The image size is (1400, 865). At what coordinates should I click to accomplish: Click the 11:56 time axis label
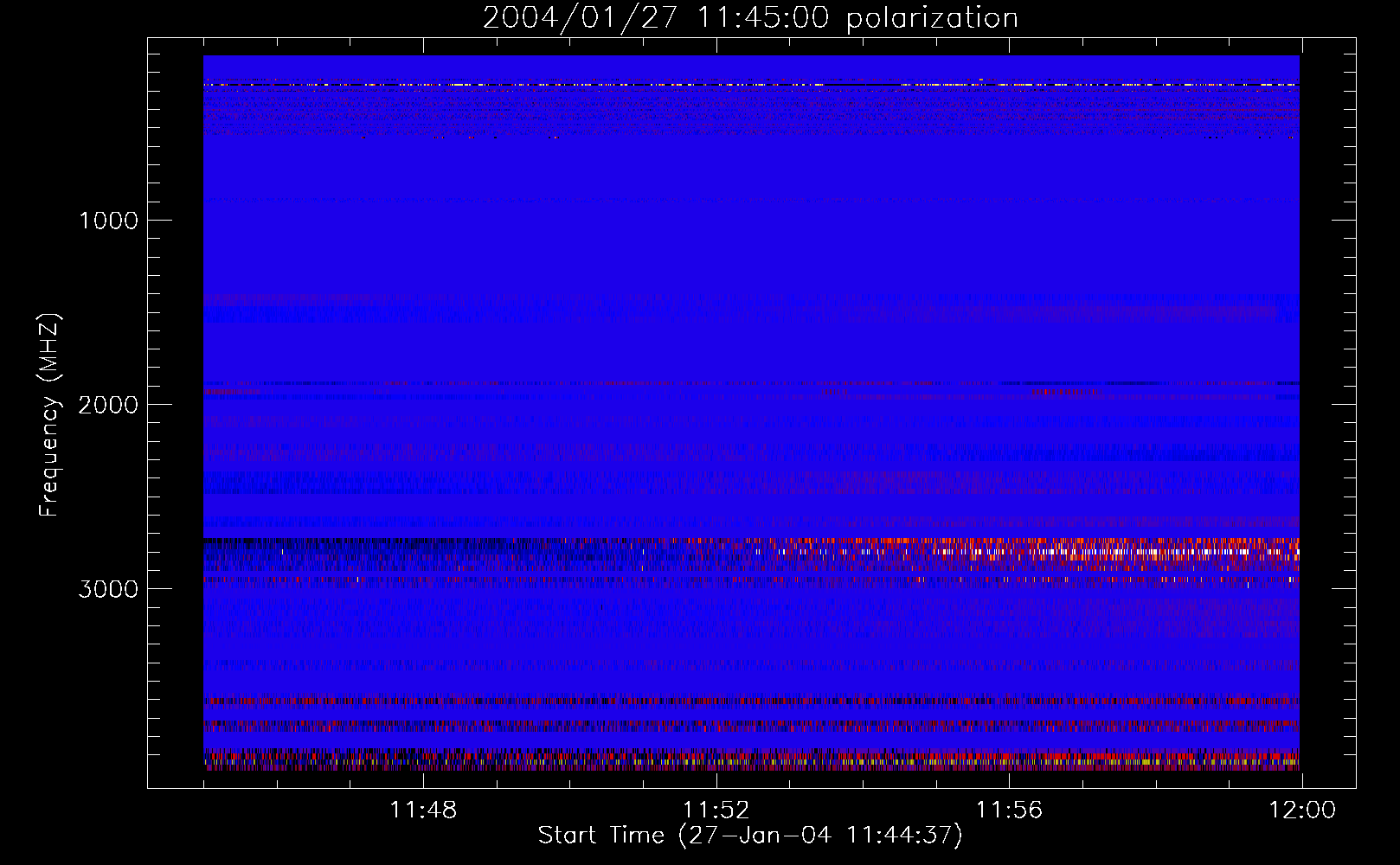1009,811
